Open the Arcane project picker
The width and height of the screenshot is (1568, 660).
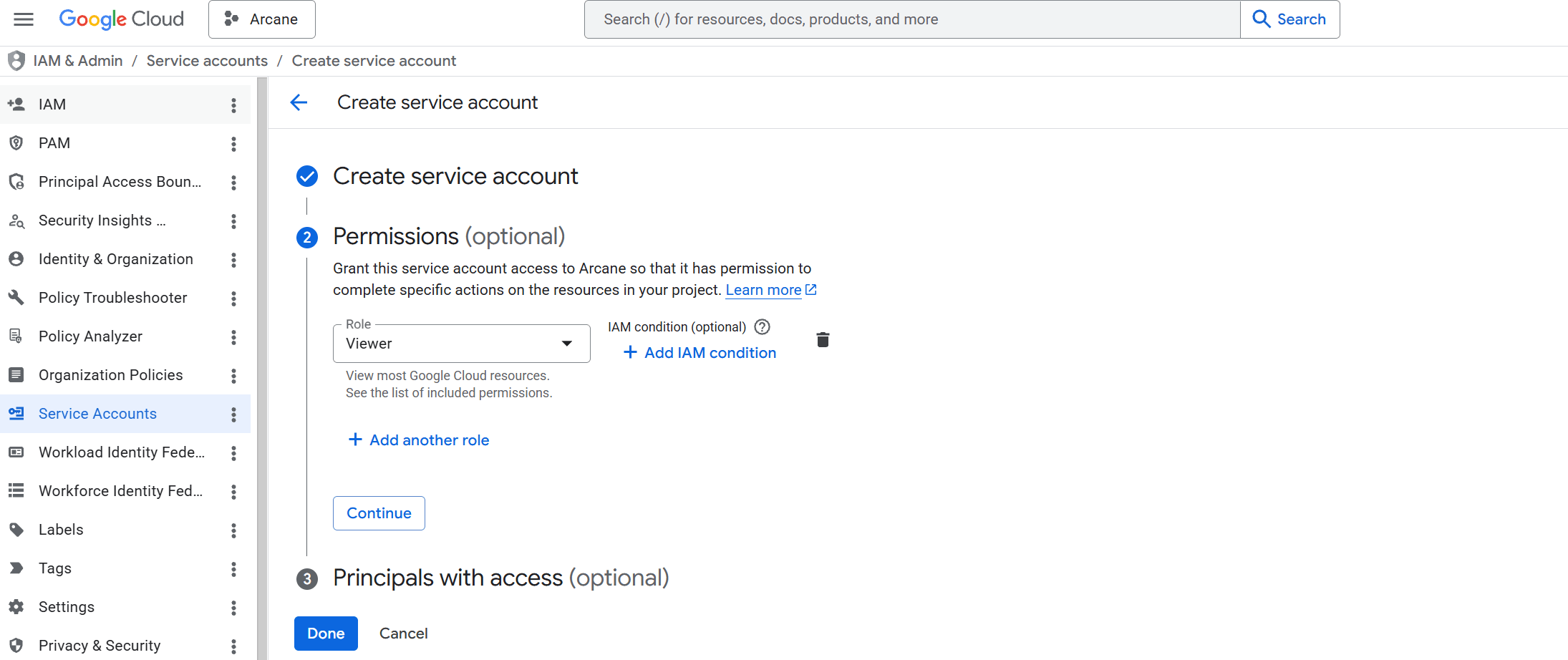(261, 19)
